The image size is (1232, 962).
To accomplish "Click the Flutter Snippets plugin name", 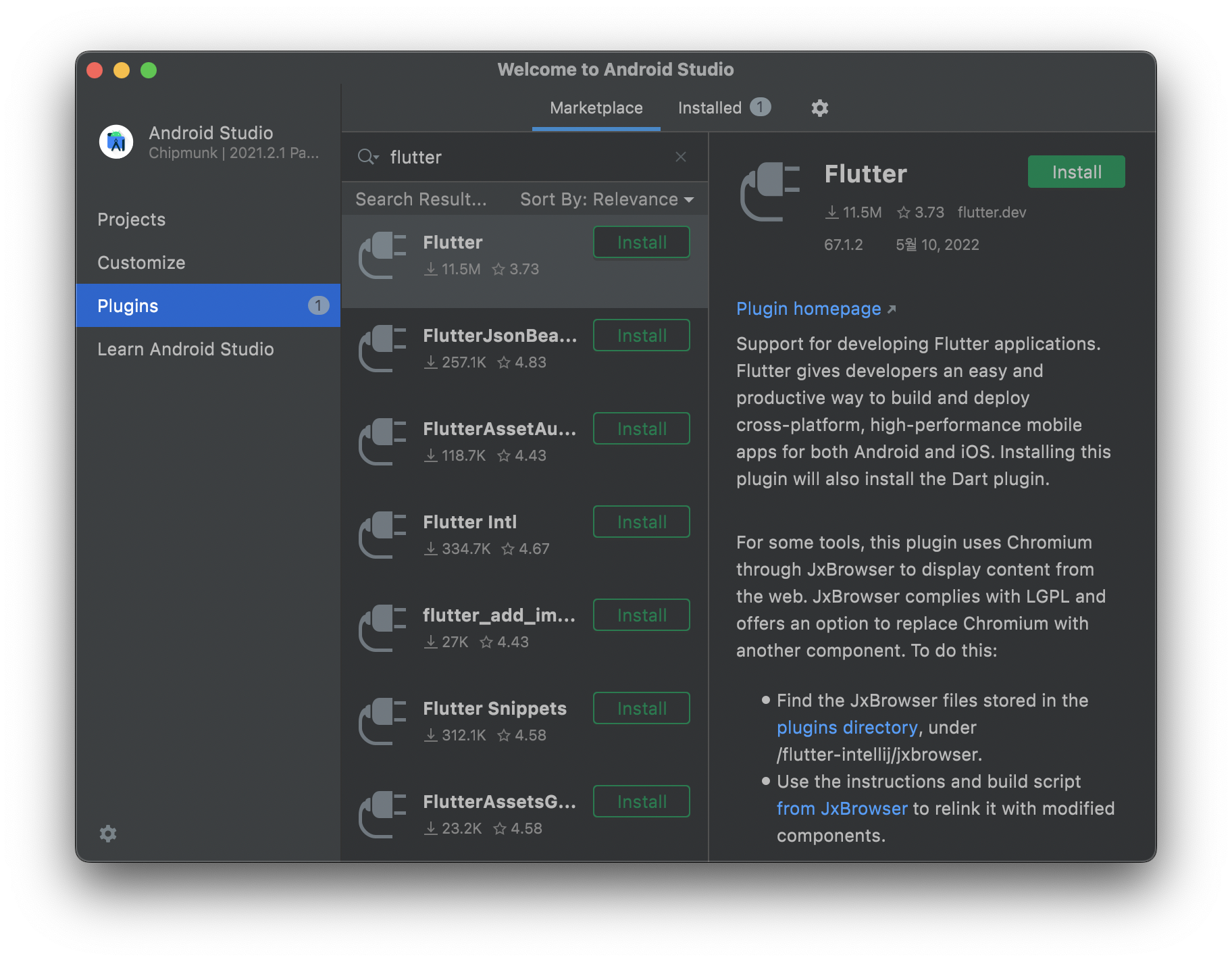I will (x=494, y=709).
